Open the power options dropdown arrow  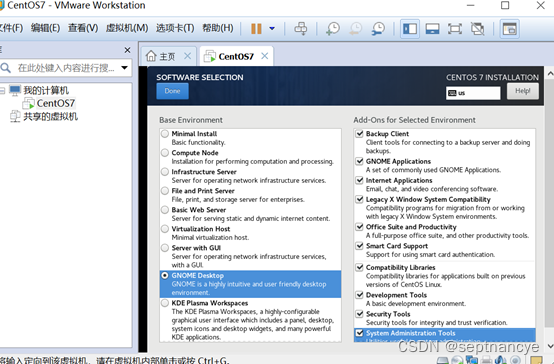pyautogui.click(x=272, y=28)
